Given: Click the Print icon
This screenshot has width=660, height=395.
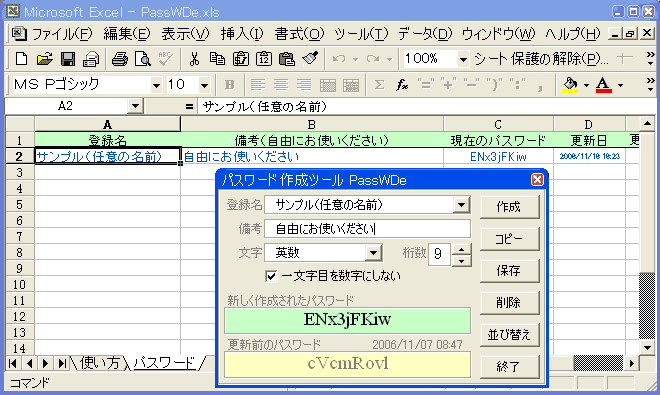Looking at the screenshot, I should [120, 59].
